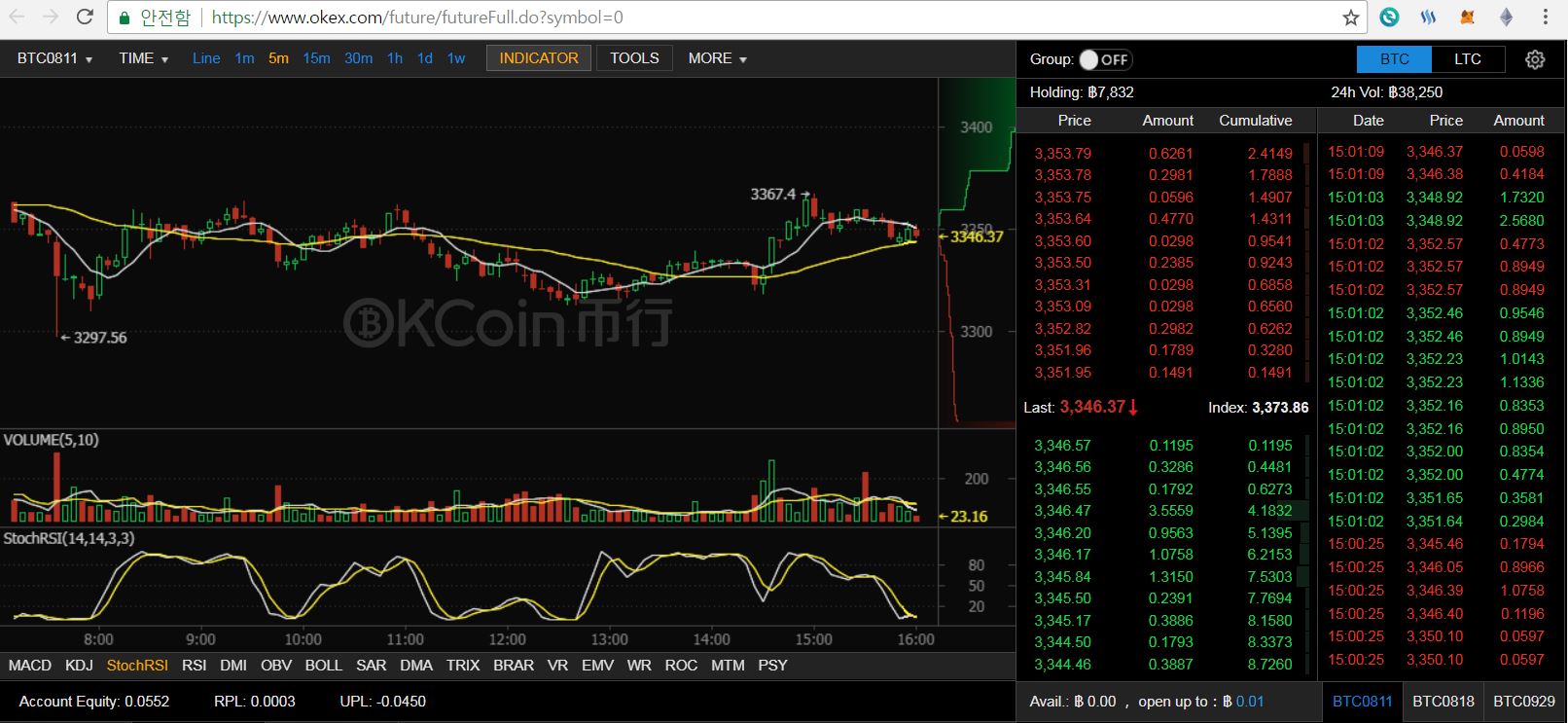Select the ROC indicator
This screenshot has height=723, width=1568.
[x=681, y=666]
